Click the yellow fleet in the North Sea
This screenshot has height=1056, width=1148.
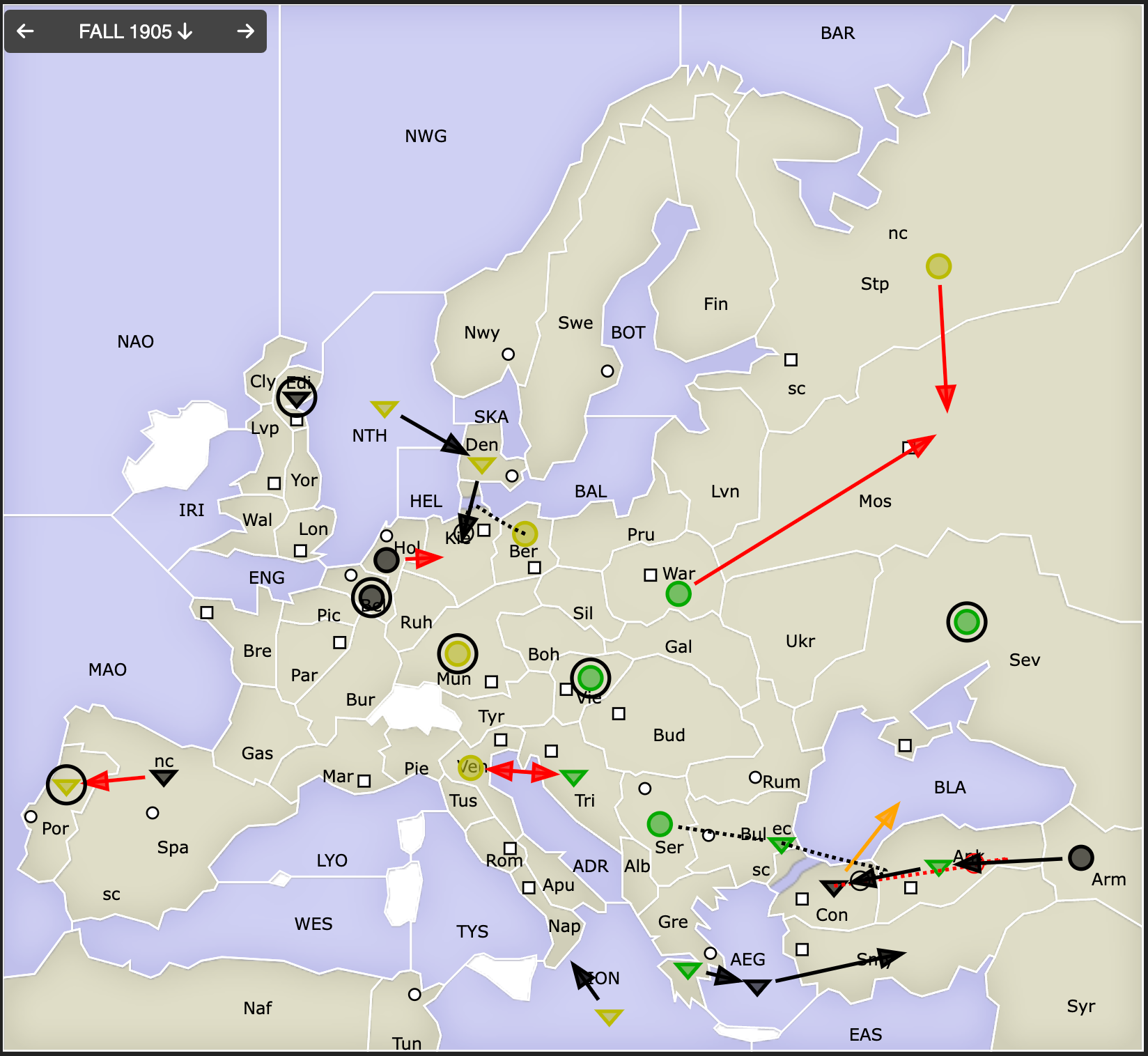(384, 408)
